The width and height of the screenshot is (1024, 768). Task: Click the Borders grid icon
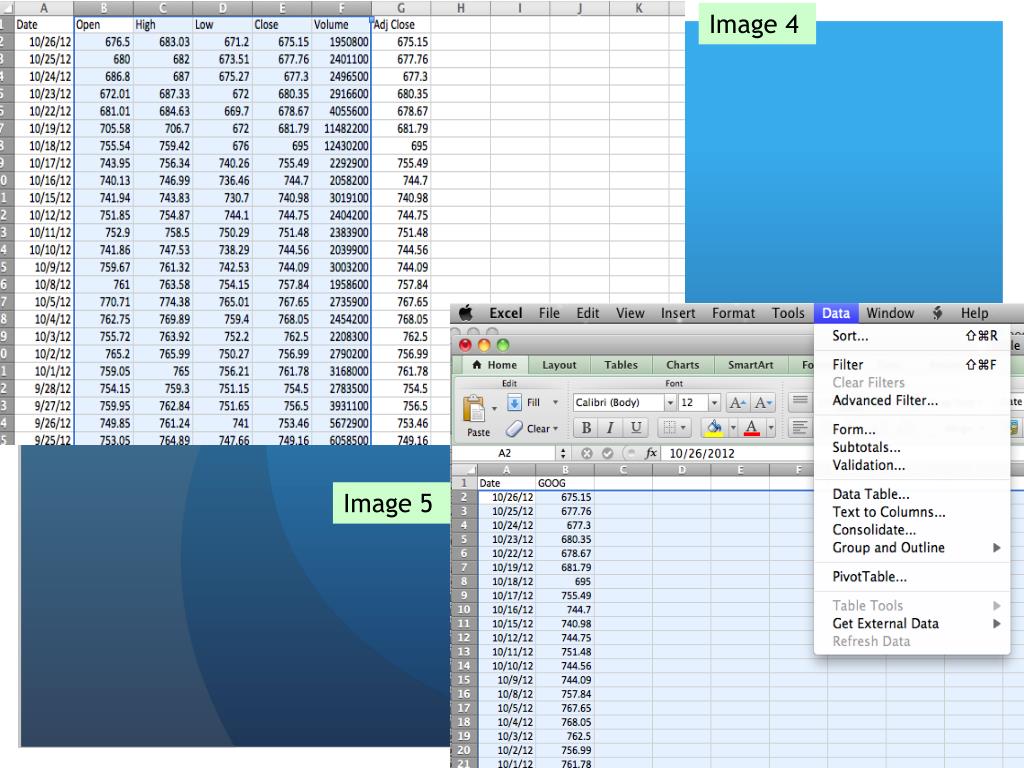pos(669,428)
